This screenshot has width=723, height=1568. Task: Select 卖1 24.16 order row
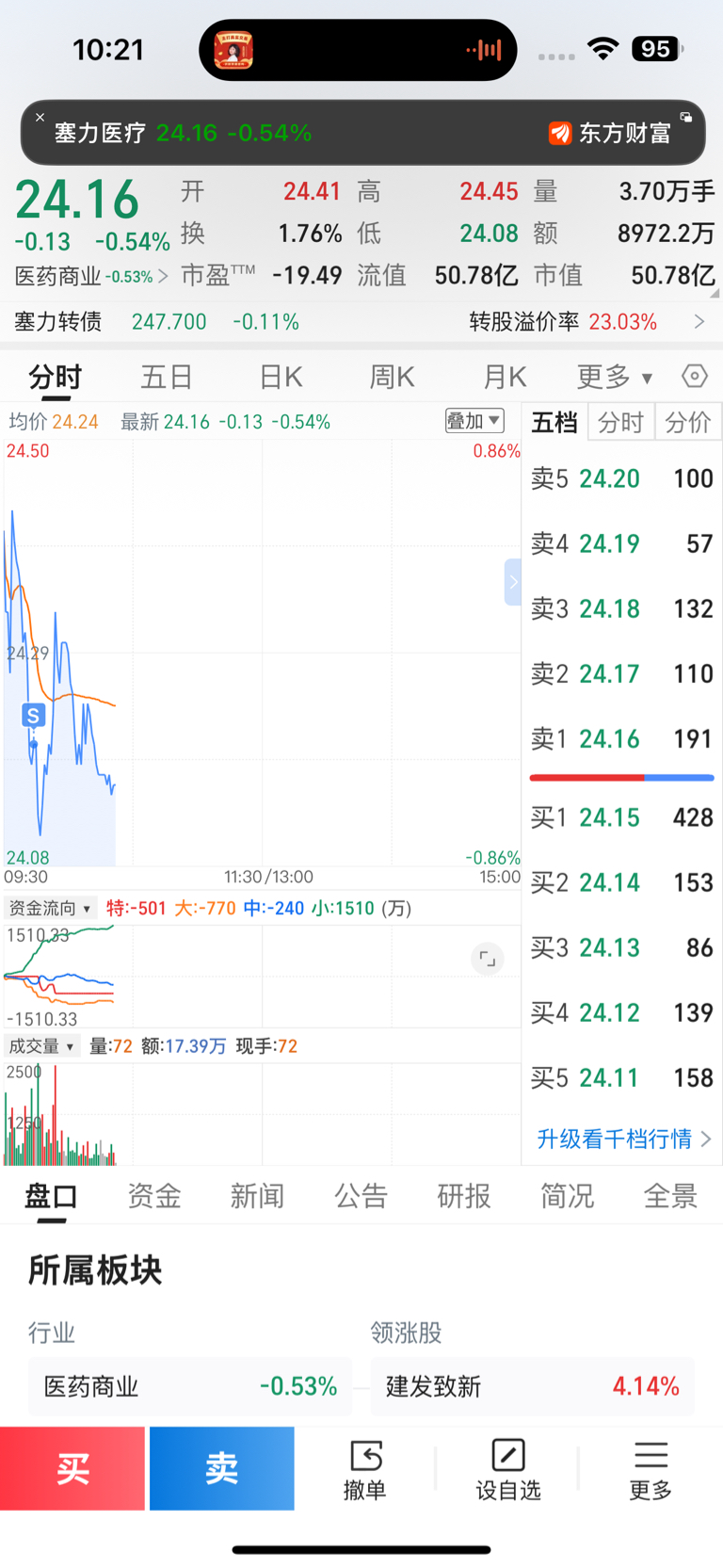point(622,738)
